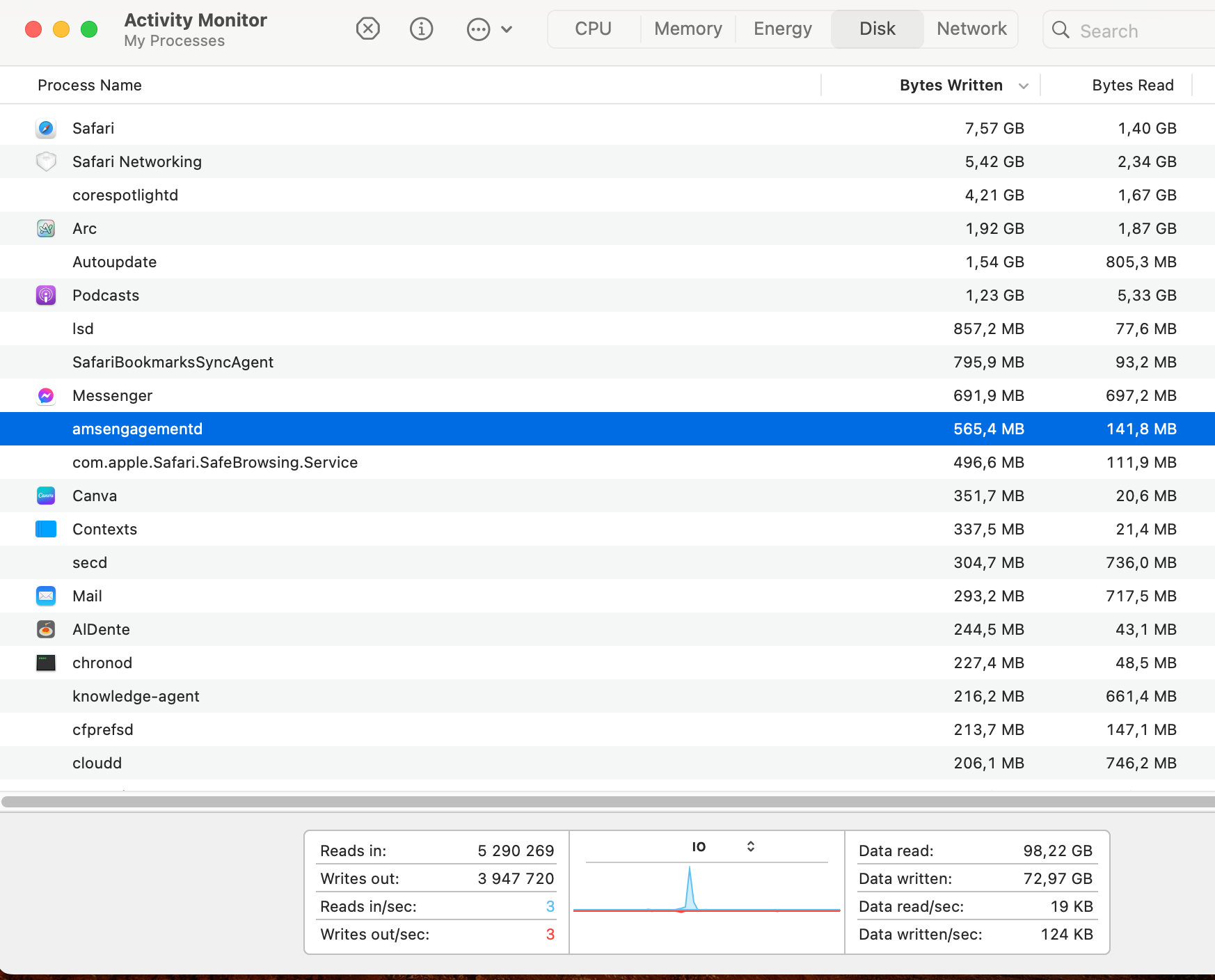
Task: Select the corespotlightd process row
Action: tap(607, 195)
